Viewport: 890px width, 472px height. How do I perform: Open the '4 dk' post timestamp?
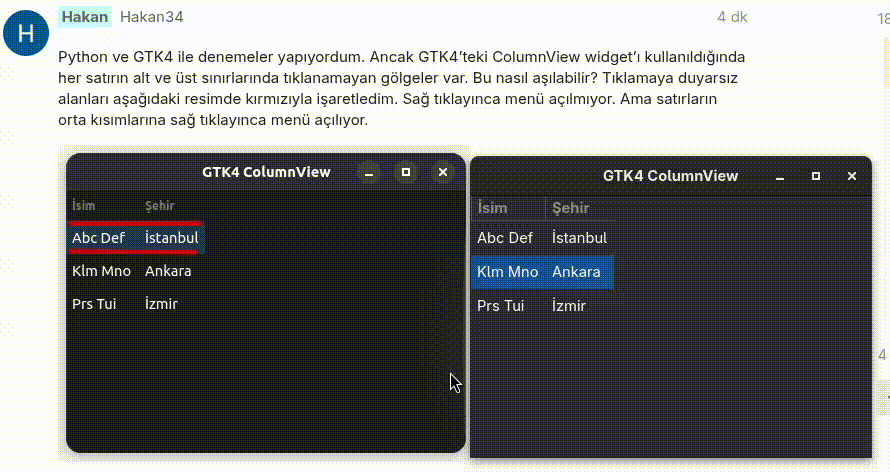(x=732, y=17)
